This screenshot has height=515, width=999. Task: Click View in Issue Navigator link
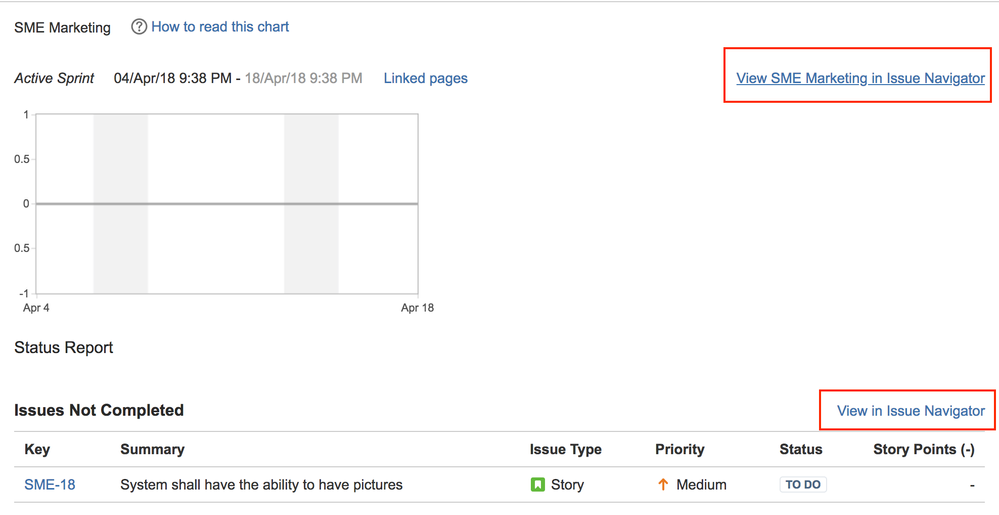tap(911, 411)
